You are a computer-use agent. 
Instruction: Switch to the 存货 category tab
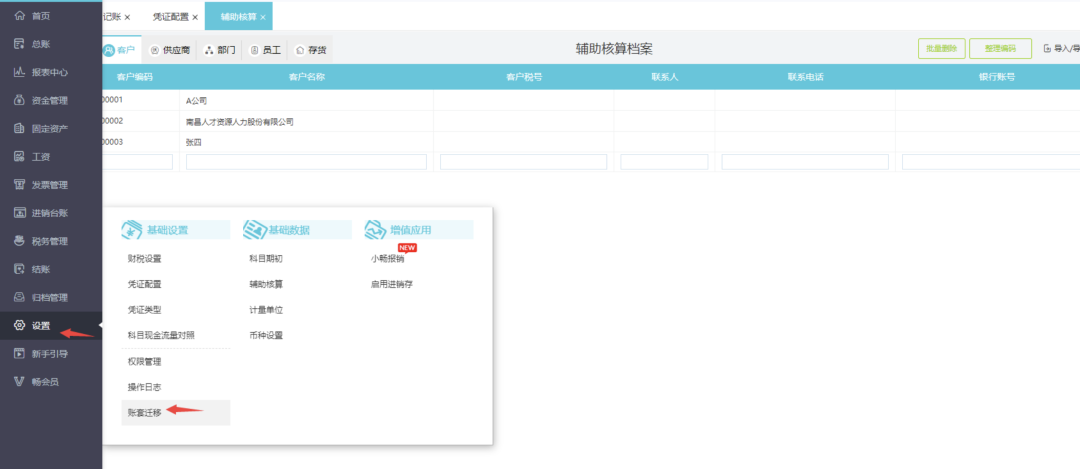tap(313, 50)
